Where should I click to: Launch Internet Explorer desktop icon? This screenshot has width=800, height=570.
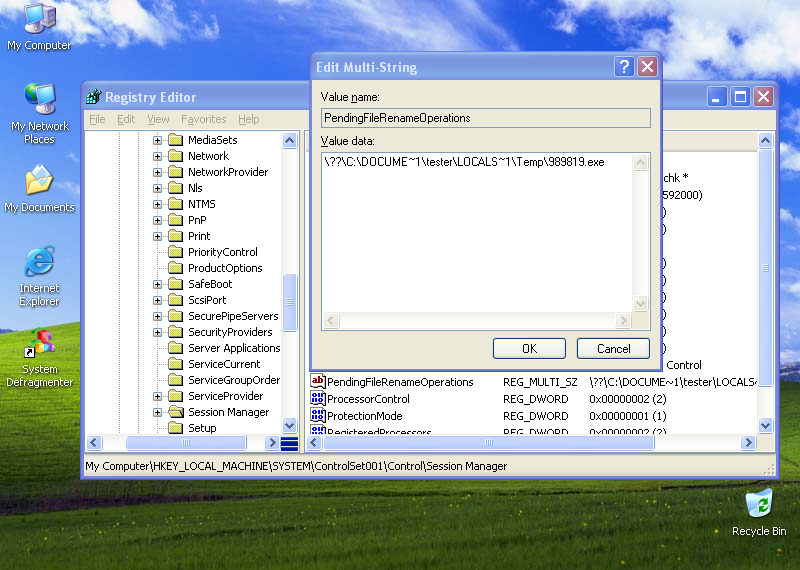(39, 276)
